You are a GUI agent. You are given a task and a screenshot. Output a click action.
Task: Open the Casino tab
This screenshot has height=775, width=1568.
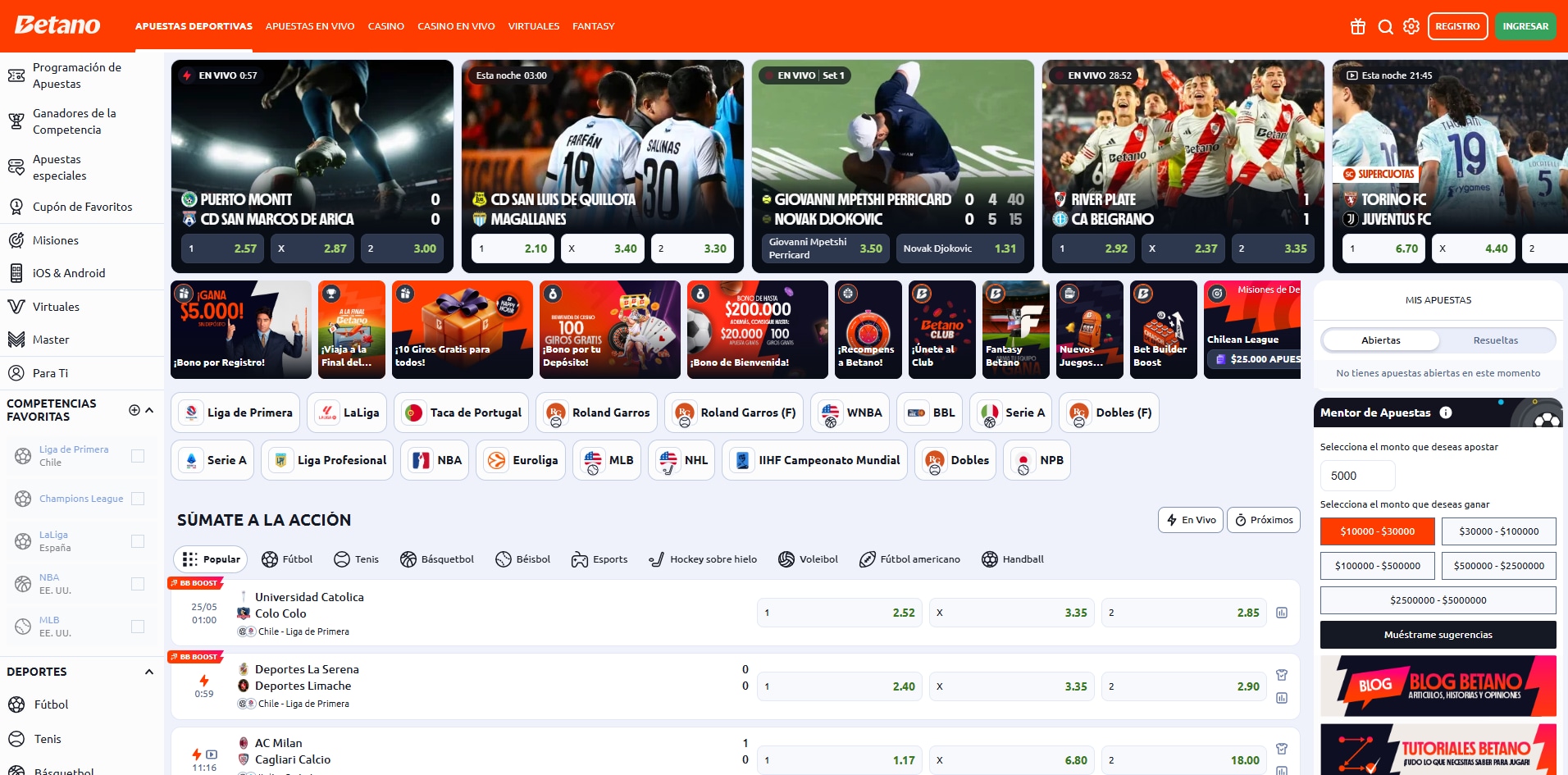point(385,26)
